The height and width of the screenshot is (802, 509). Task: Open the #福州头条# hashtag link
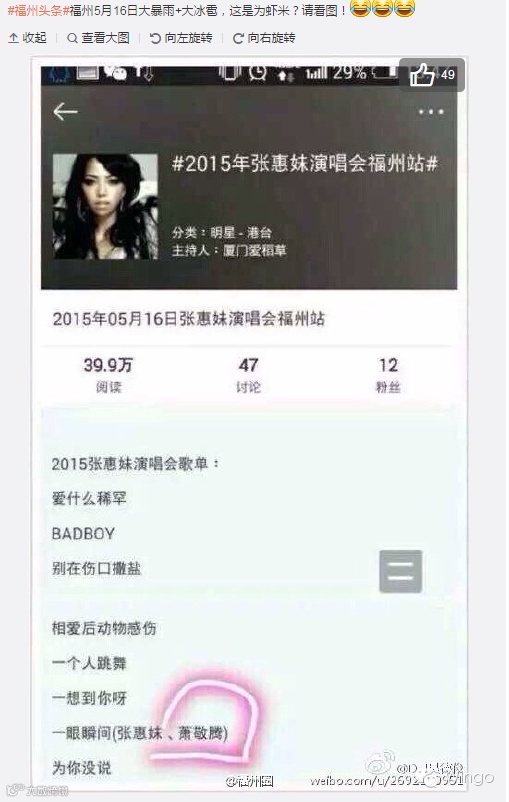pyautogui.click(x=39, y=10)
